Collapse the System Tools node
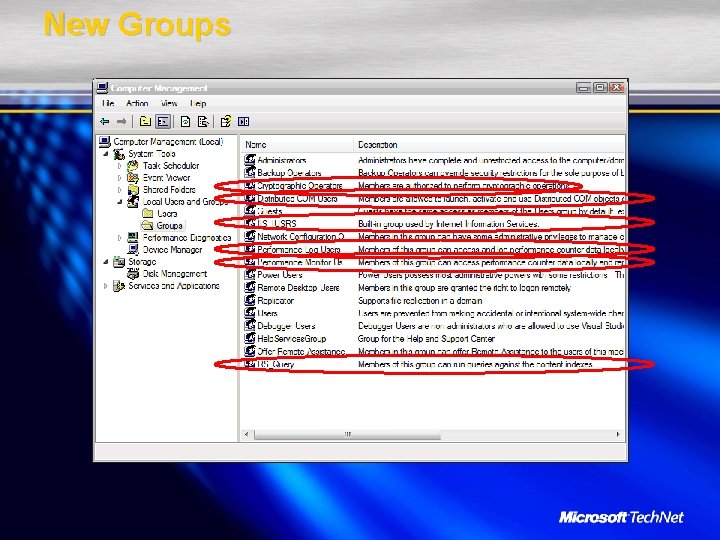Image resolution: width=720 pixels, height=540 pixels. click(x=106, y=154)
